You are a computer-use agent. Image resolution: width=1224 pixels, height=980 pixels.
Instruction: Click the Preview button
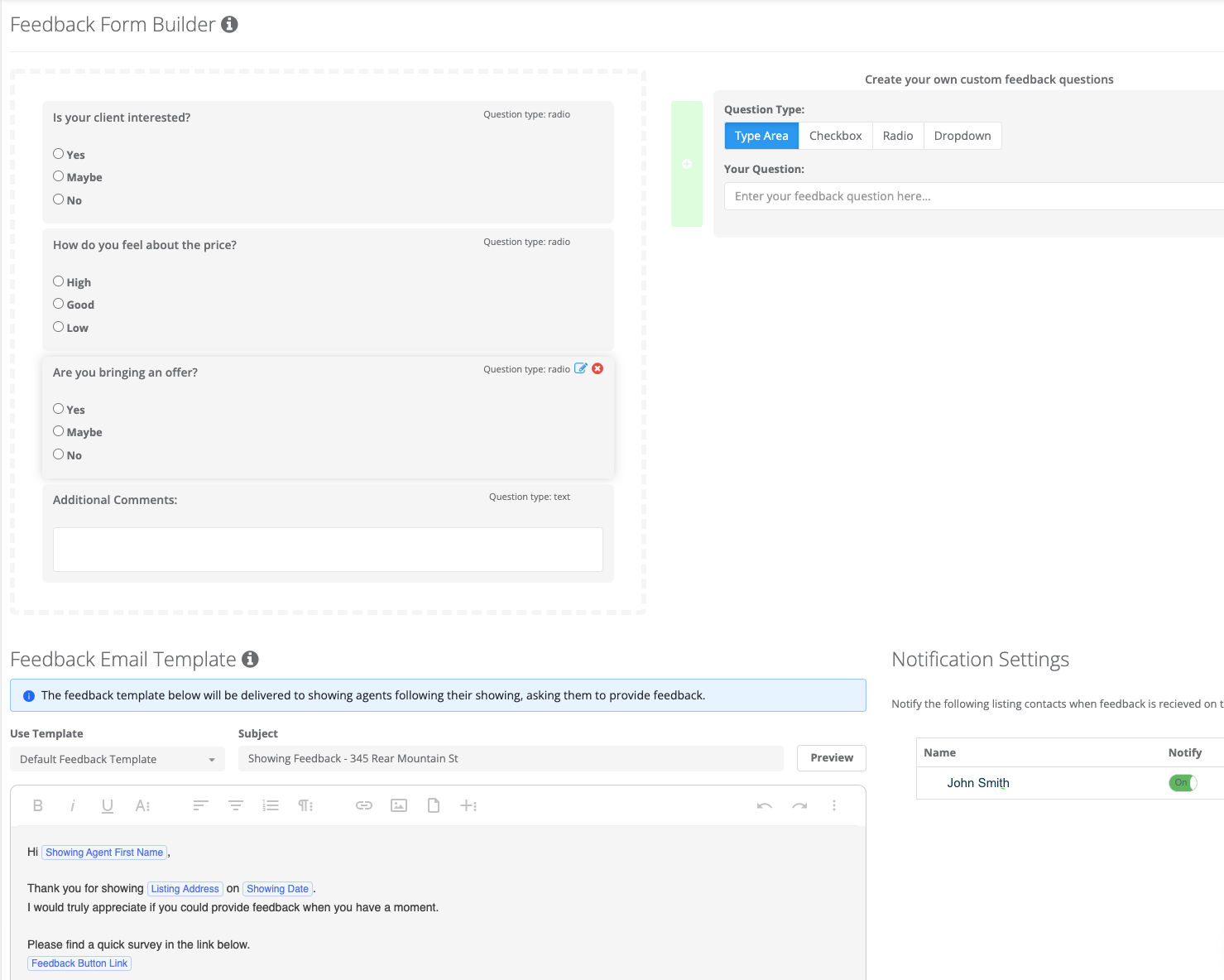coord(831,758)
